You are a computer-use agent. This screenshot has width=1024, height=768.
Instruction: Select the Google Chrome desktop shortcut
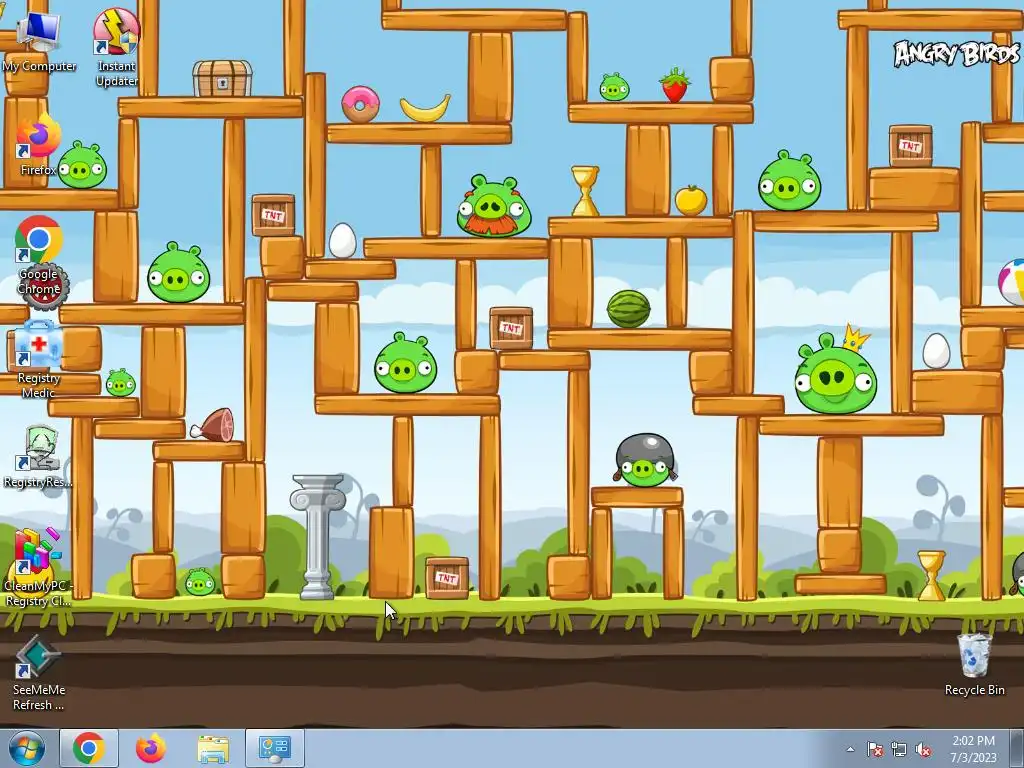point(39,256)
